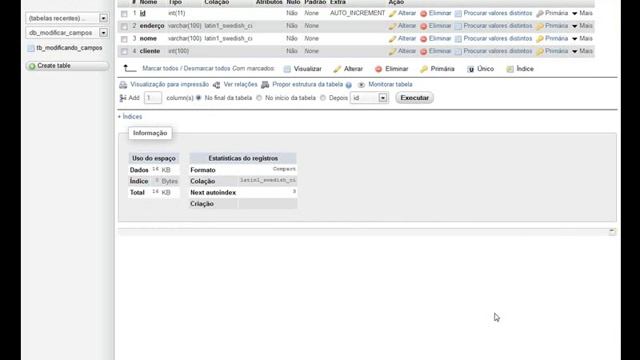Click the Único icon for marked columns
The height and width of the screenshot is (360, 640).
click(471, 69)
